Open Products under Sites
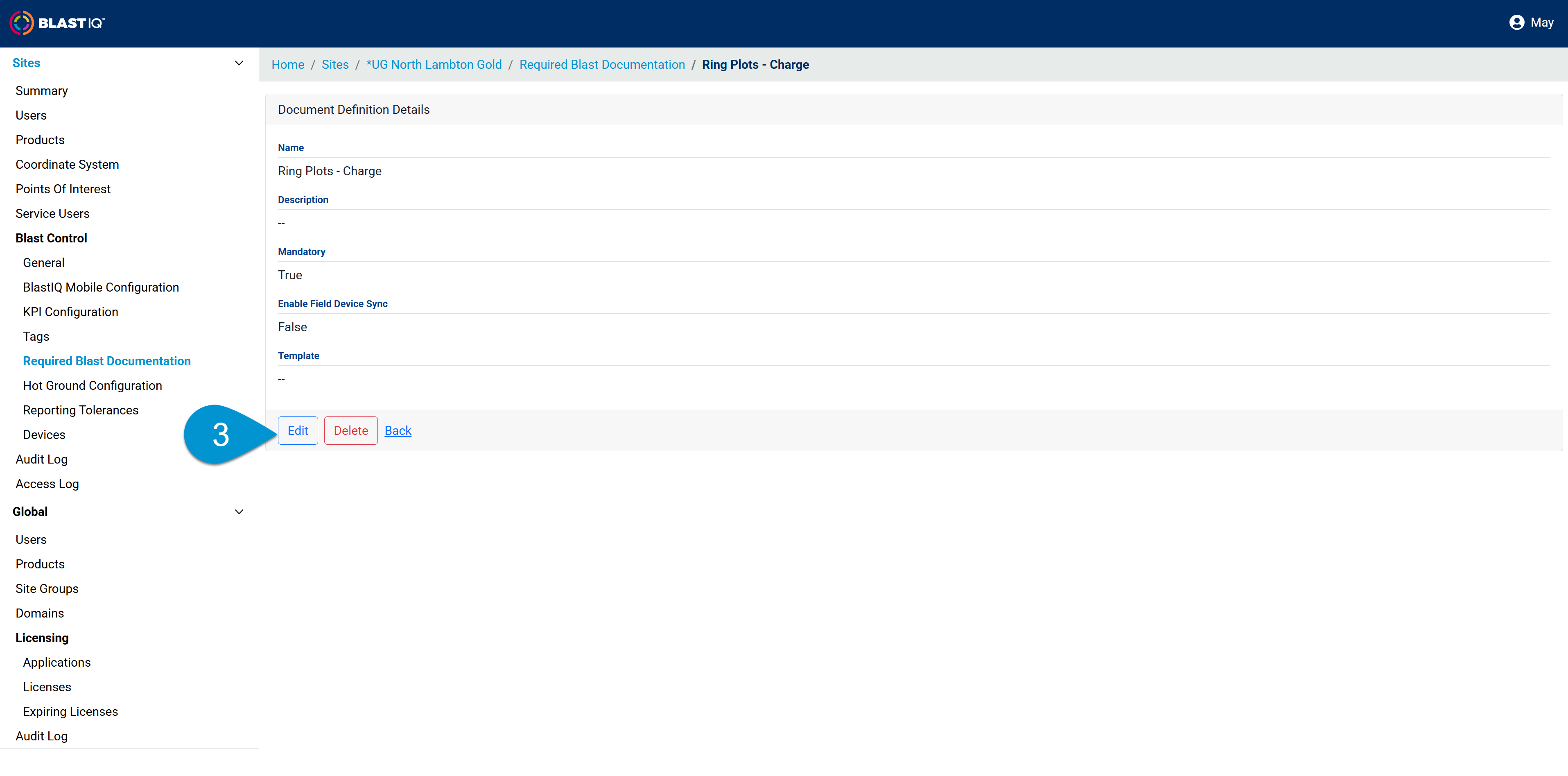Image resolution: width=1568 pixels, height=776 pixels. (40, 140)
